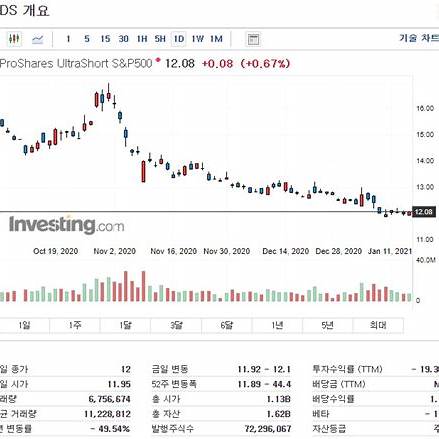Click the value - 49.54%
This screenshot has height=439, width=439.
coord(110,429)
